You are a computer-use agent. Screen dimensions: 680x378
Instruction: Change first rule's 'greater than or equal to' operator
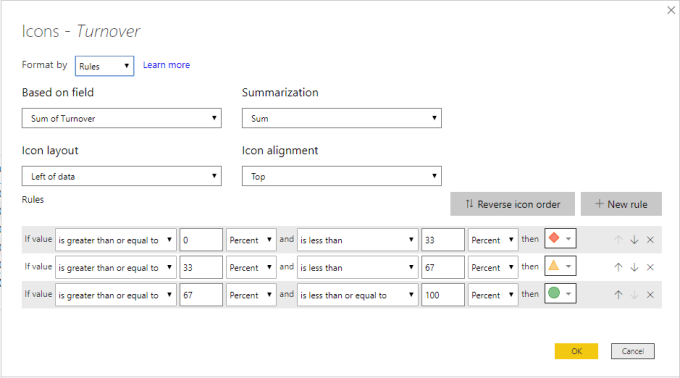[x=116, y=240]
